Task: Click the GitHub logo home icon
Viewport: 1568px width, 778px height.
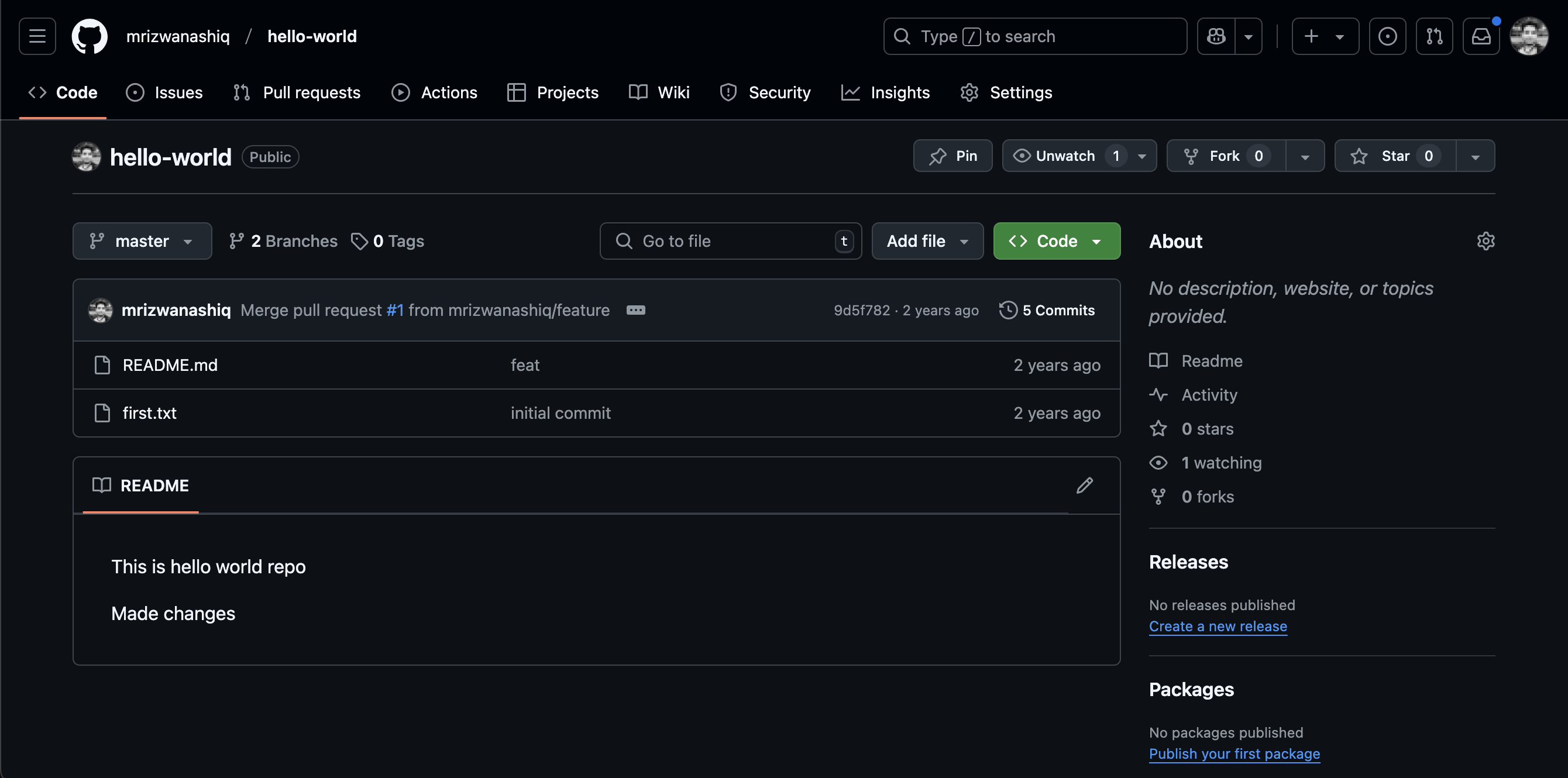Action: coord(90,36)
